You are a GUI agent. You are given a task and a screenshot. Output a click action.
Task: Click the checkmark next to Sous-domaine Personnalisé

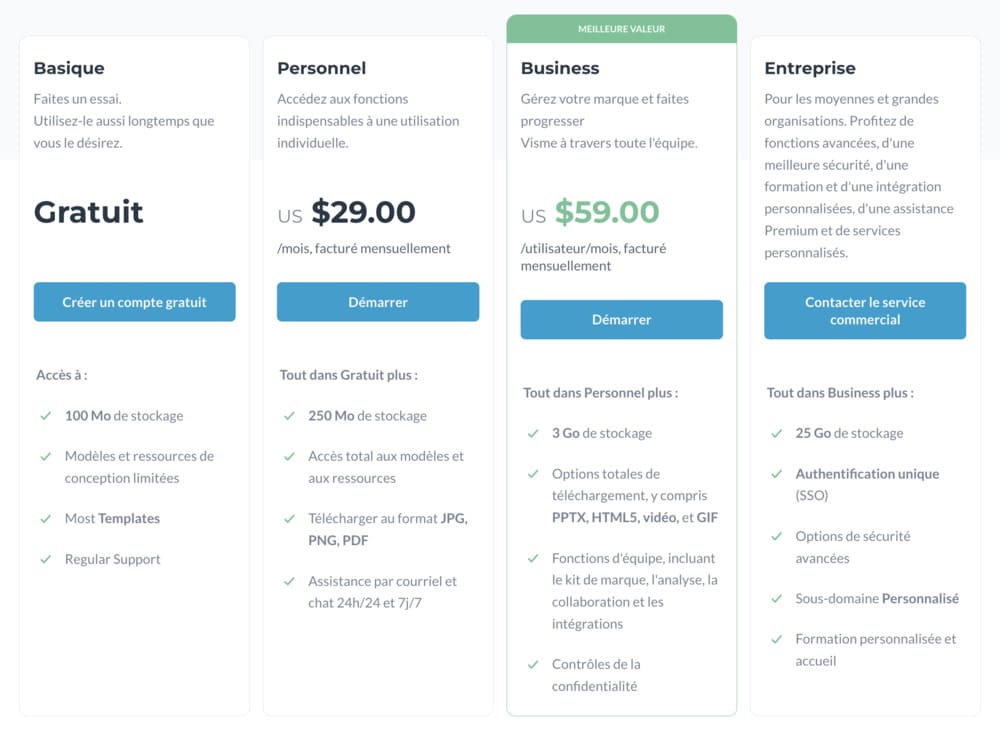tap(776, 598)
